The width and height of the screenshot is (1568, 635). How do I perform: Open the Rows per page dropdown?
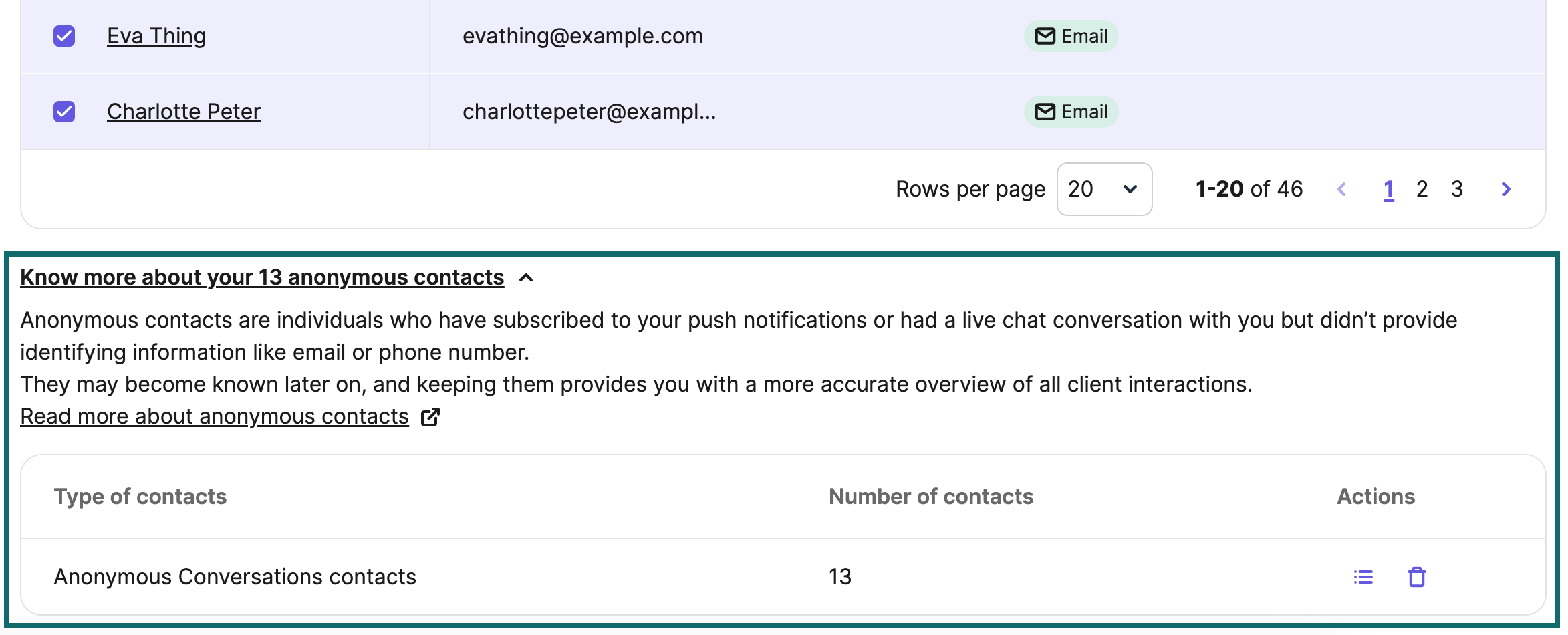pyautogui.click(x=1104, y=189)
